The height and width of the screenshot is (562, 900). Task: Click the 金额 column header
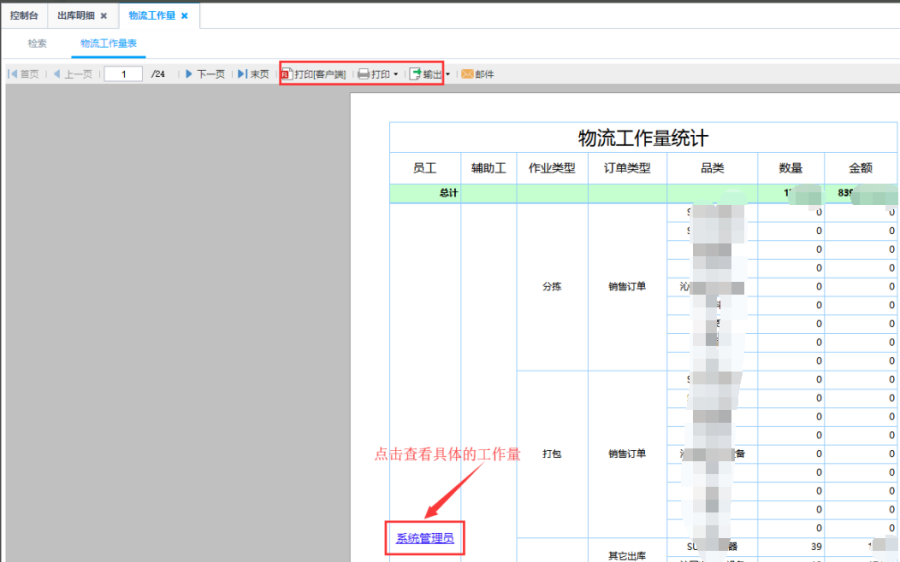click(x=861, y=168)
